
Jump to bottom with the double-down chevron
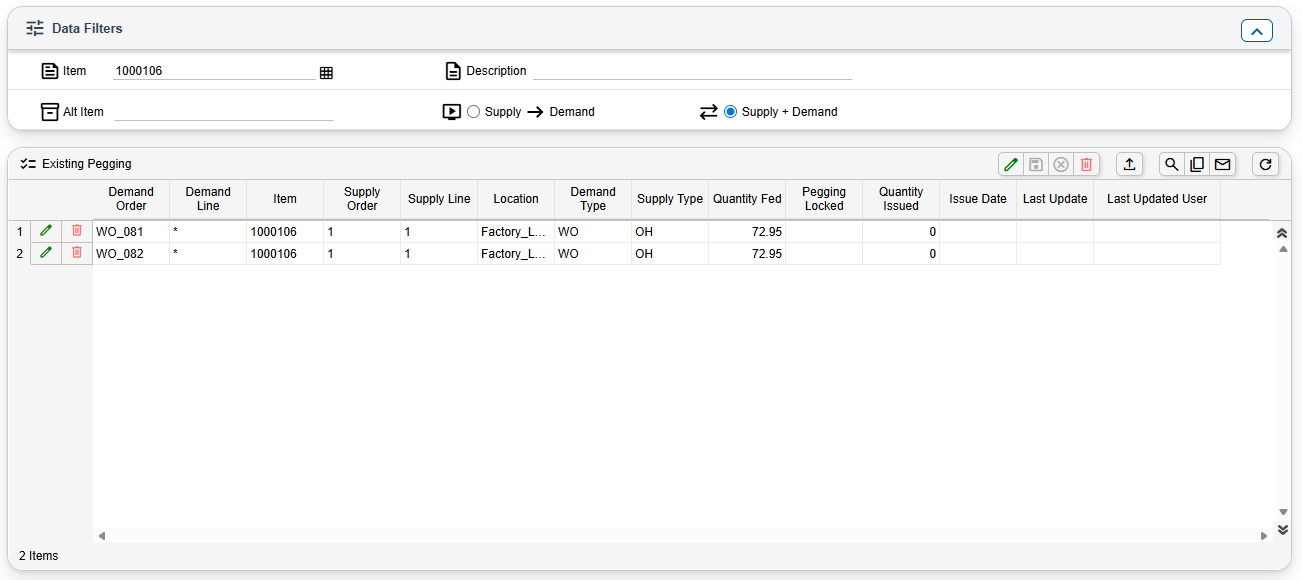[1283, 529]
